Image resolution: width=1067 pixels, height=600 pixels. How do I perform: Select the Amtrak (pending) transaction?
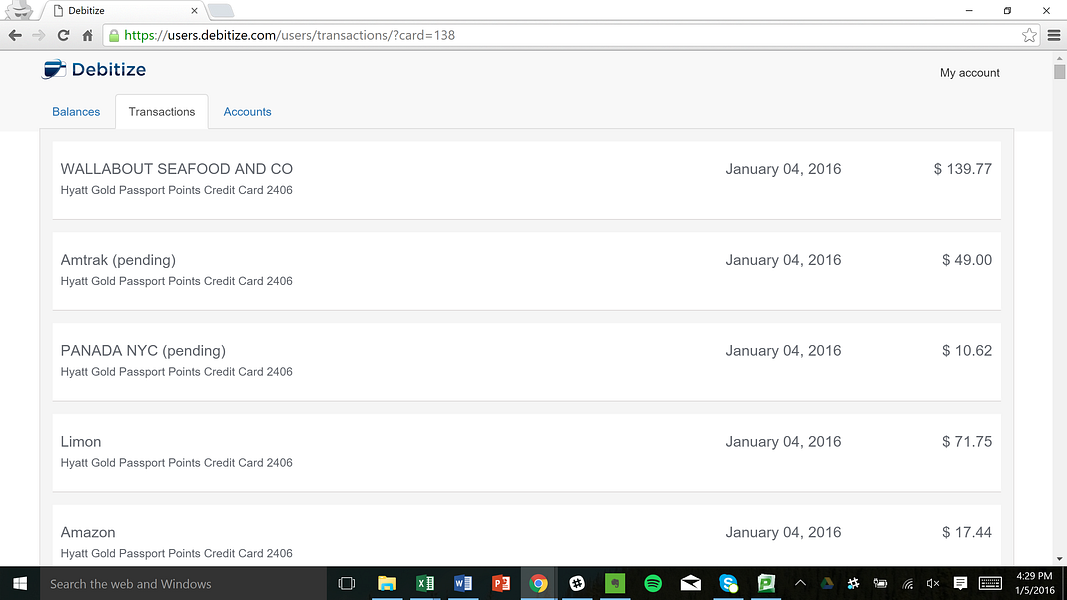[x=527, y=271]
